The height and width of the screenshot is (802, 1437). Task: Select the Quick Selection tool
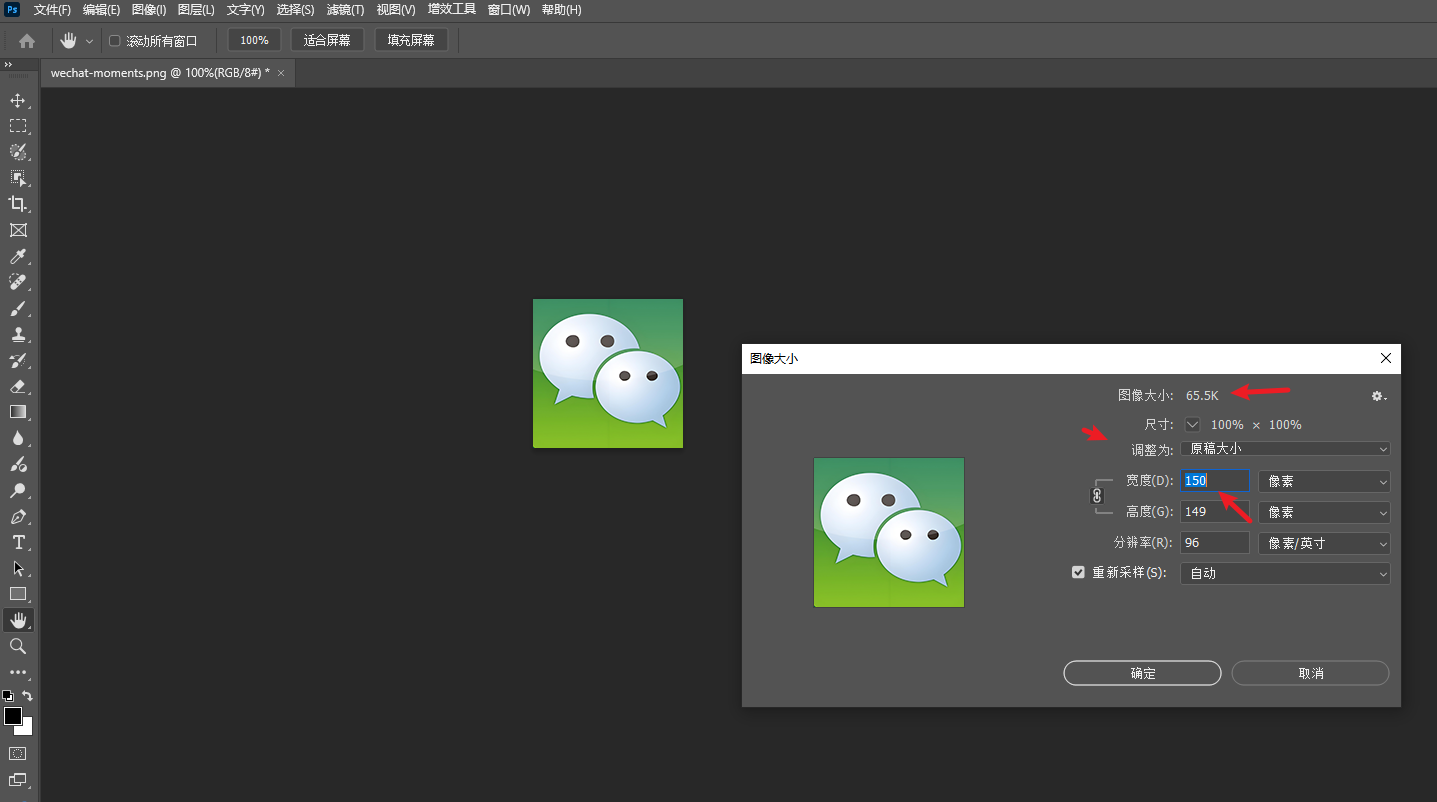pos(18,152)
